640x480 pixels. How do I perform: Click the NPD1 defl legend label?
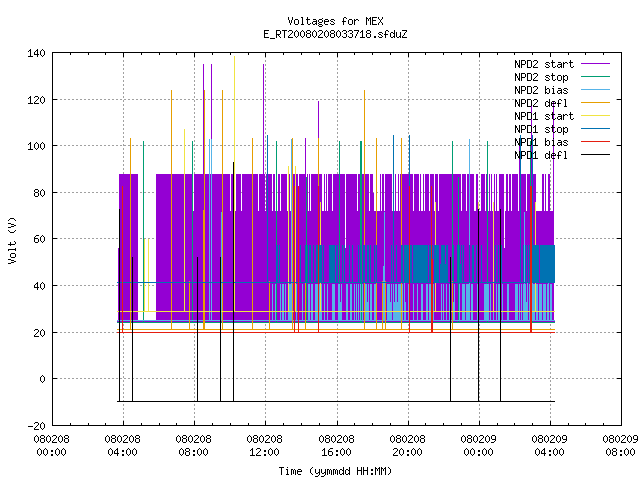[541, 155]
